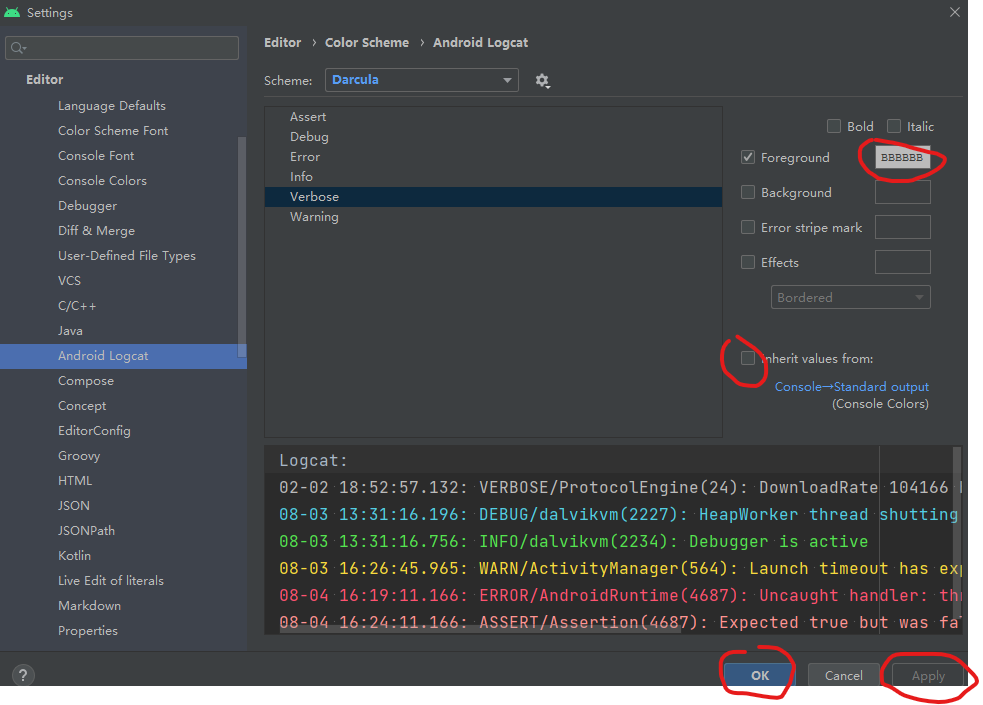Click the sidebar vertical scrollbar
Viewport: 983px width, 705px height.
tap(242, 248)
